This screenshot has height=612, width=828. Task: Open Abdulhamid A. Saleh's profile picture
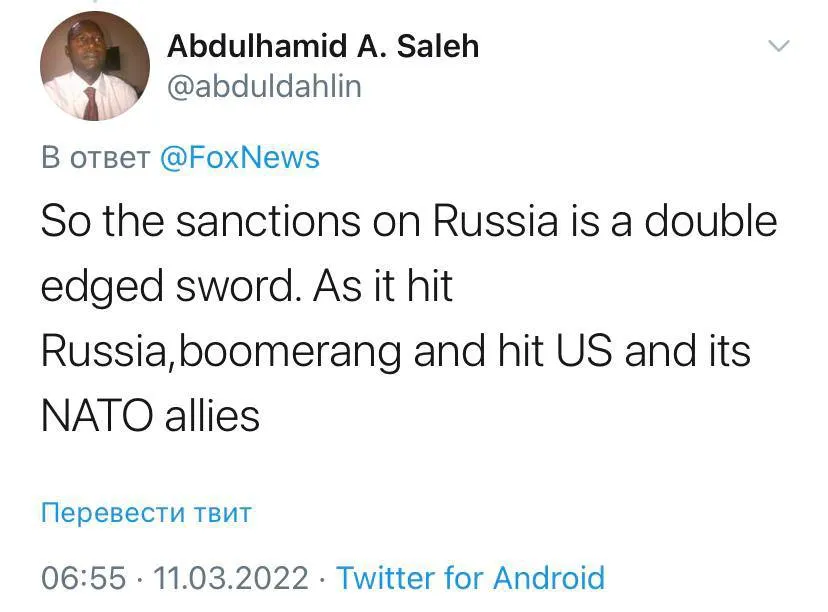pos(95,66)
